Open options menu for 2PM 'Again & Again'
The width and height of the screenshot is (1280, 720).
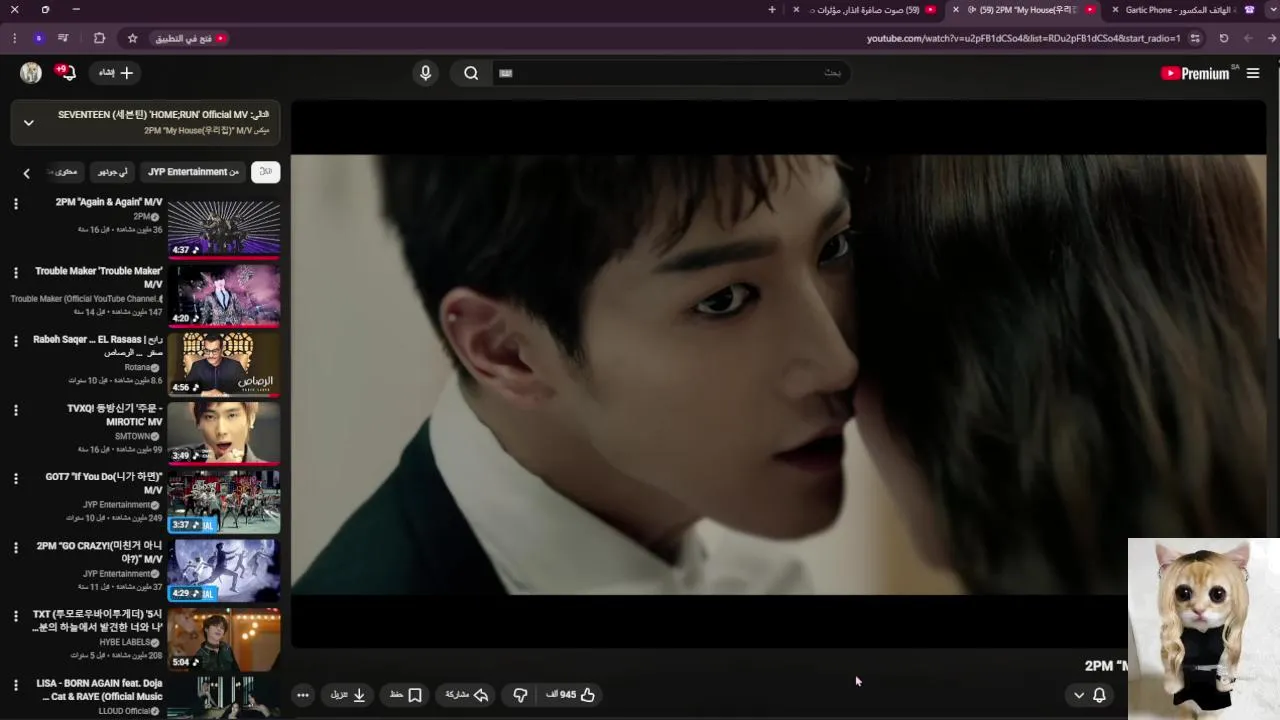pos(15,204)
